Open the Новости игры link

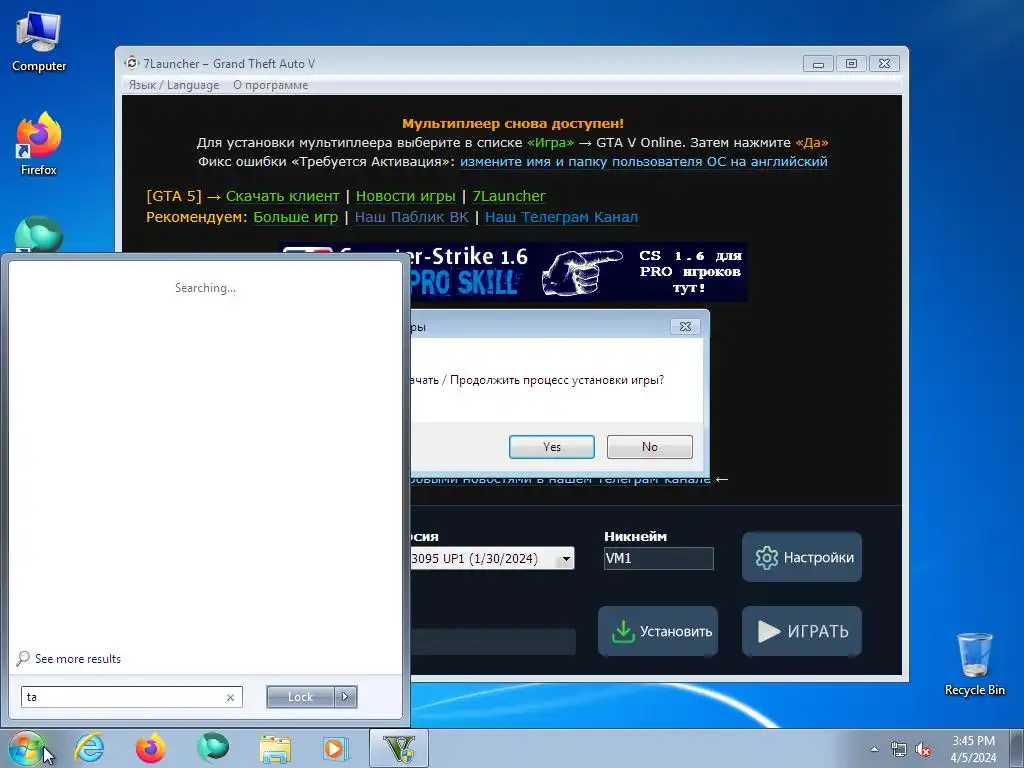click(x=406, y=196)
